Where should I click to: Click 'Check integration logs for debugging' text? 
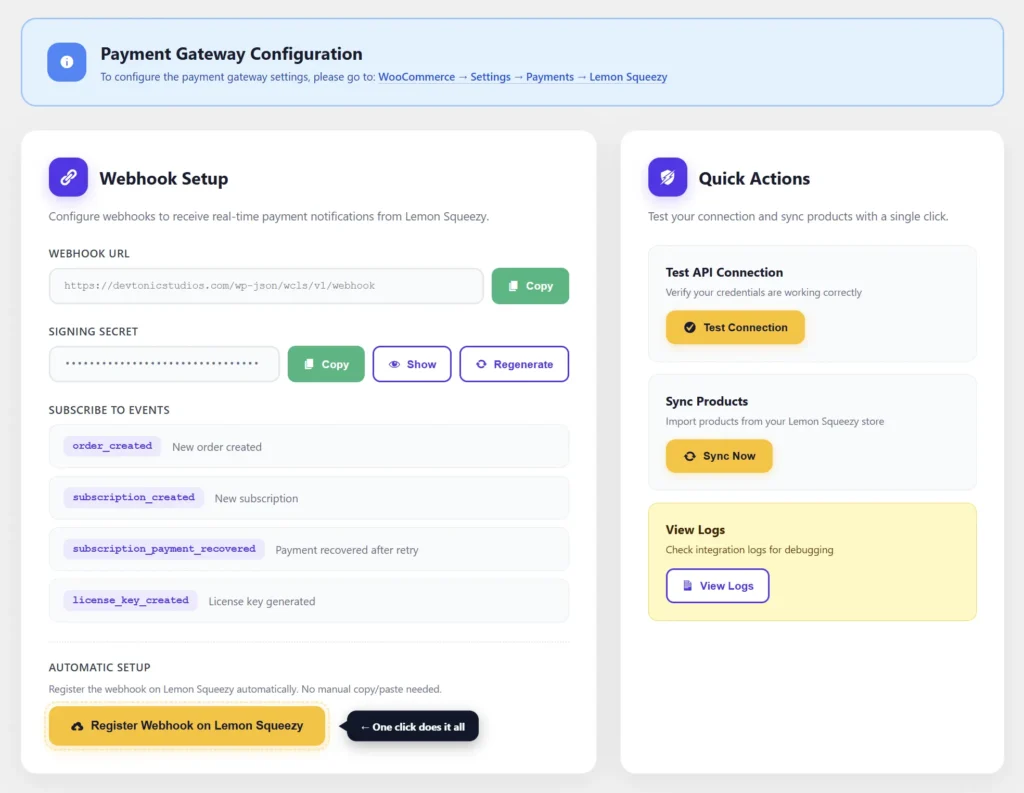click(x=749, y=550)
